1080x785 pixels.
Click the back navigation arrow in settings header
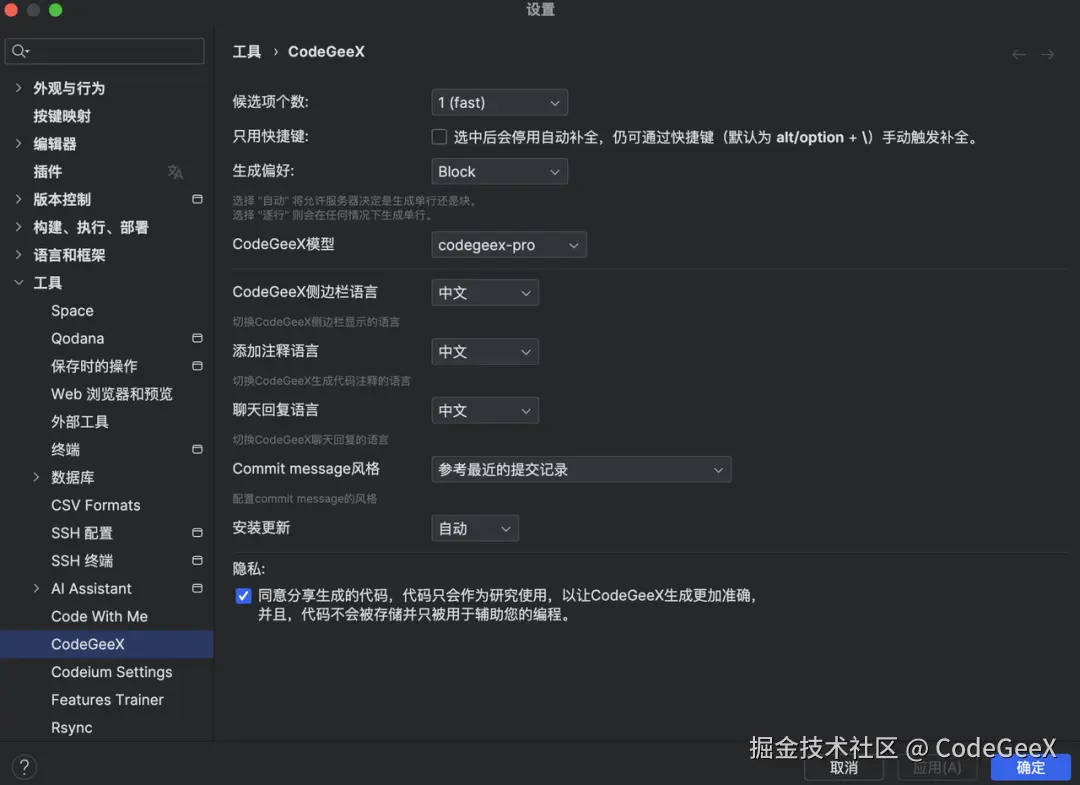point(1017,52)
